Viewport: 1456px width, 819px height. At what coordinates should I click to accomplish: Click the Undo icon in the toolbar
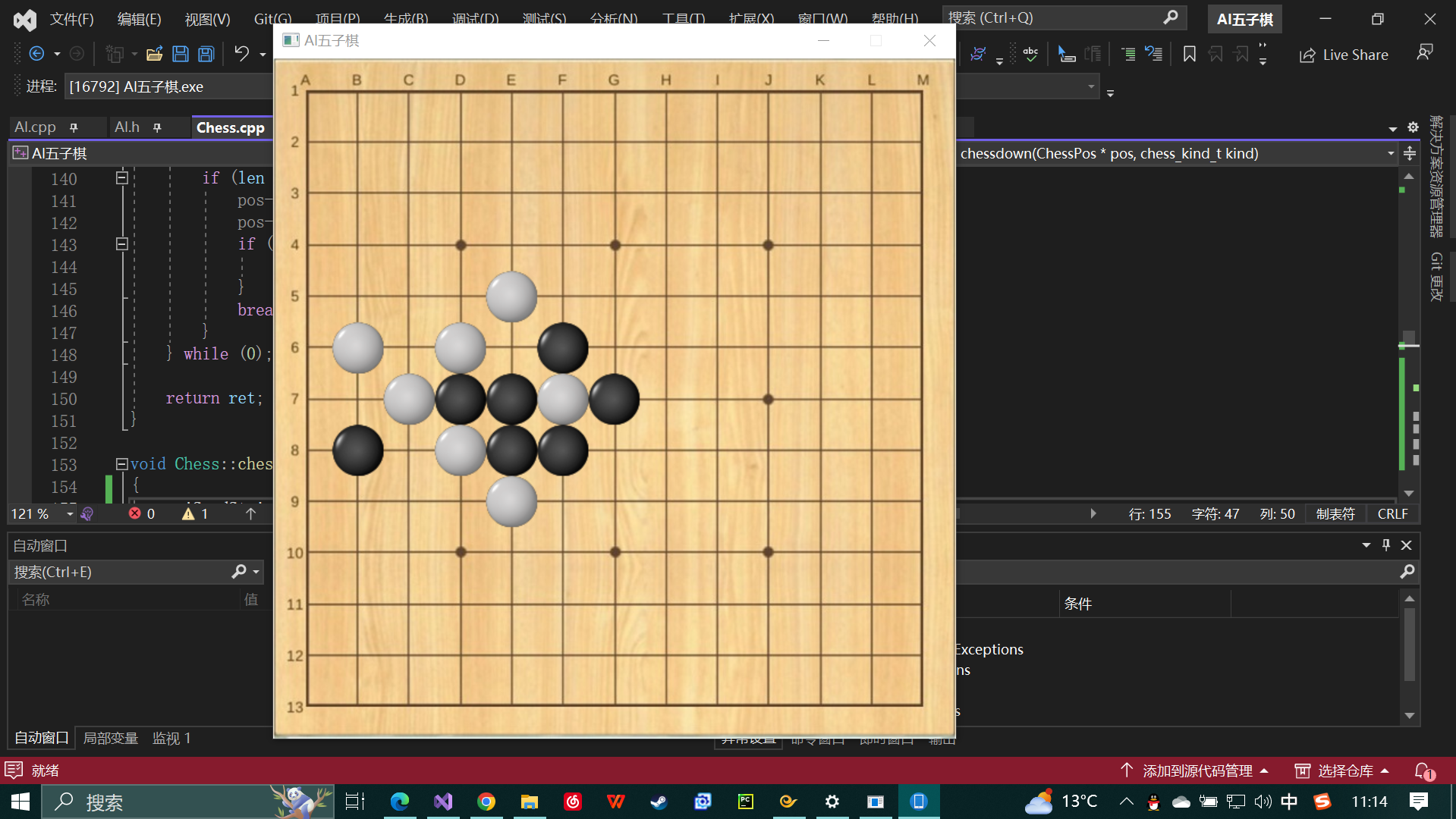coord(241,53)
